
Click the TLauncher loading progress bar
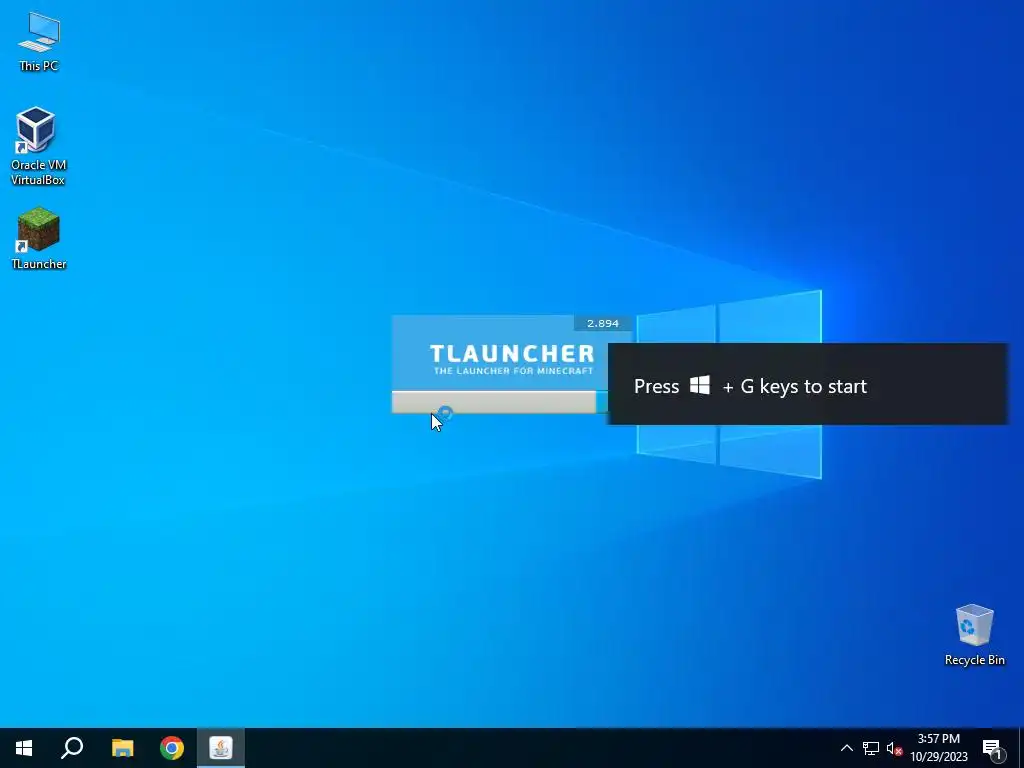[x=500, y=402]
